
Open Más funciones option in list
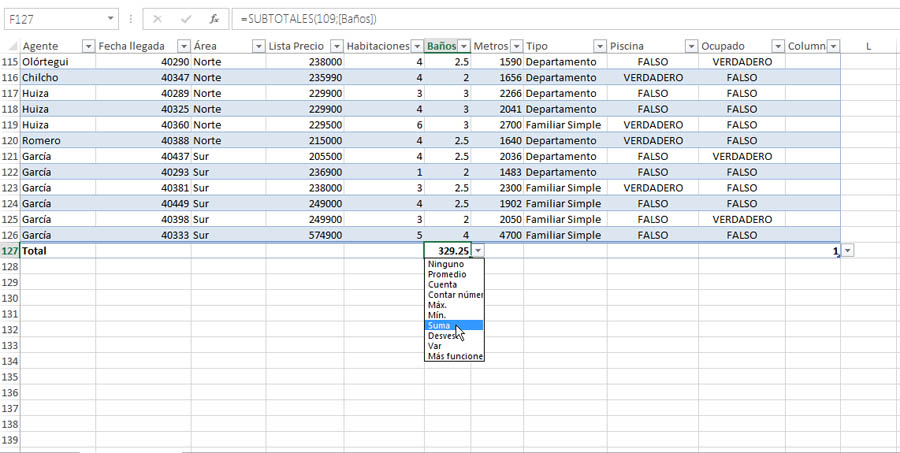(455, 356)
